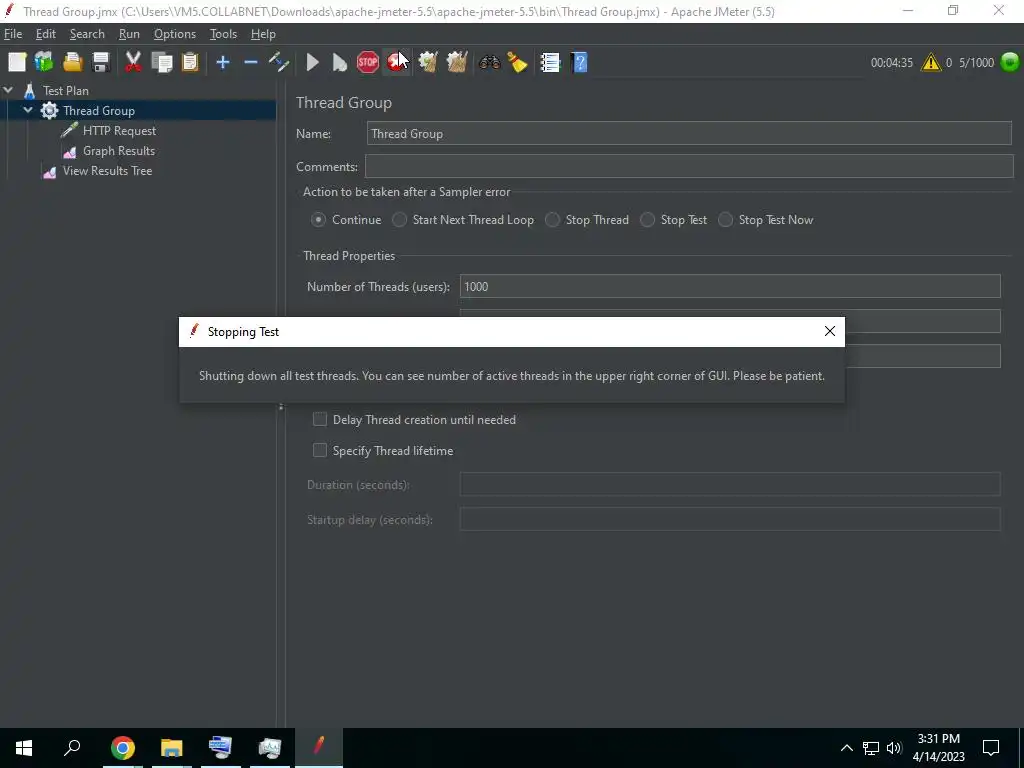This screenshot has width=1024, height=768.
Task: Select HTTP Request in the tree
Action: 120,131
